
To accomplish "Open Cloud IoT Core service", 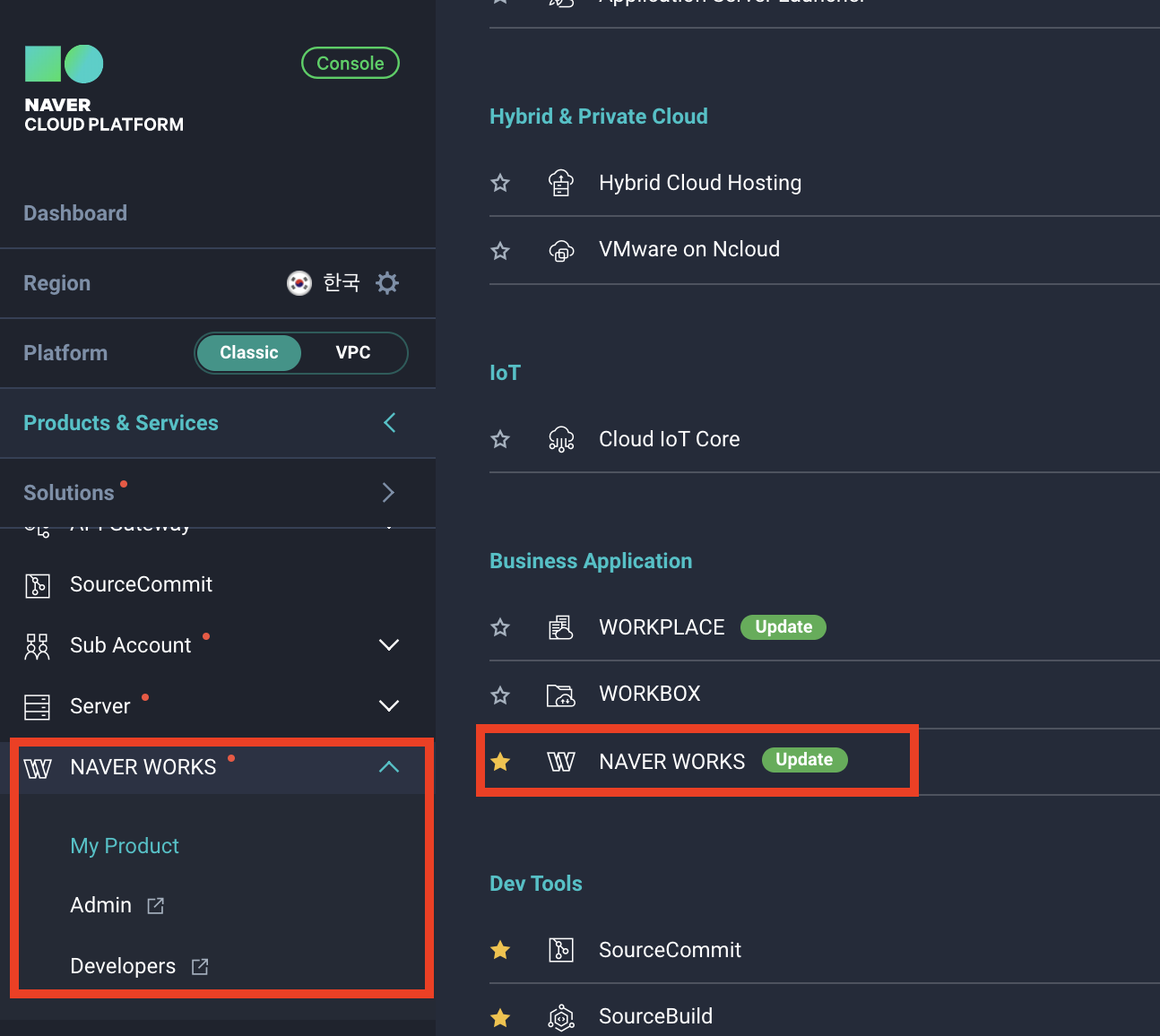I will [x=670, y=439].
